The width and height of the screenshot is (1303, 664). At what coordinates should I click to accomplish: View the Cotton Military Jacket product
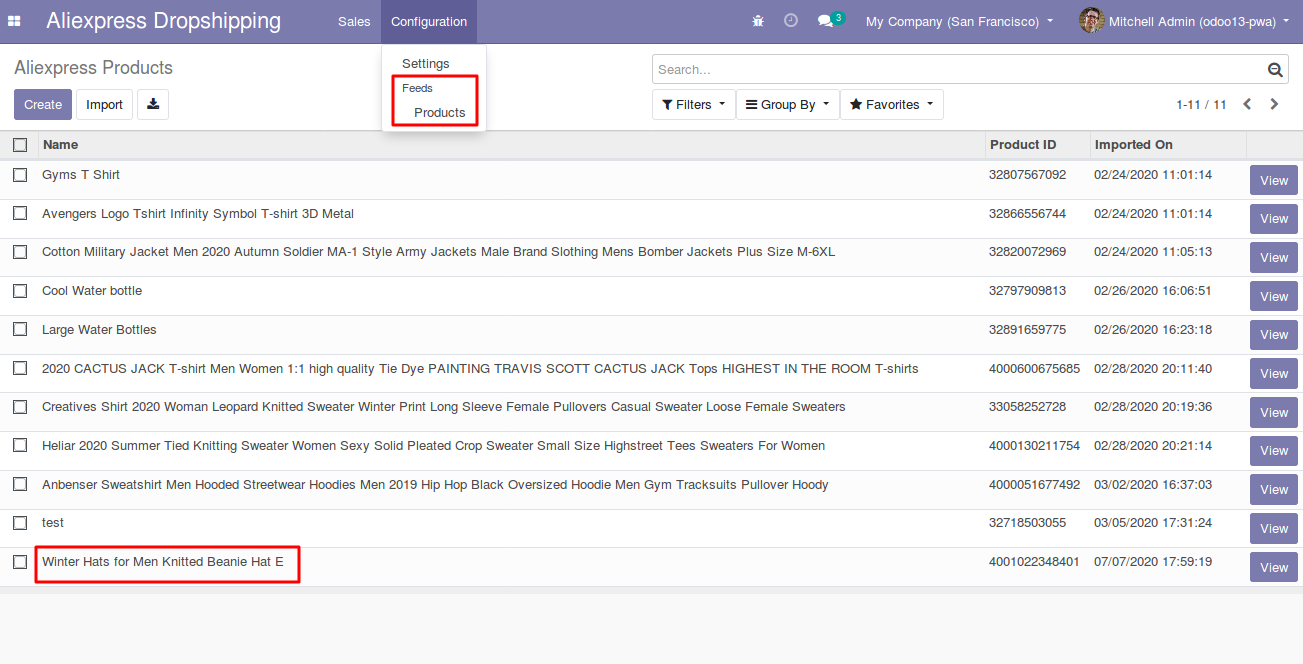click(1274, 258)
